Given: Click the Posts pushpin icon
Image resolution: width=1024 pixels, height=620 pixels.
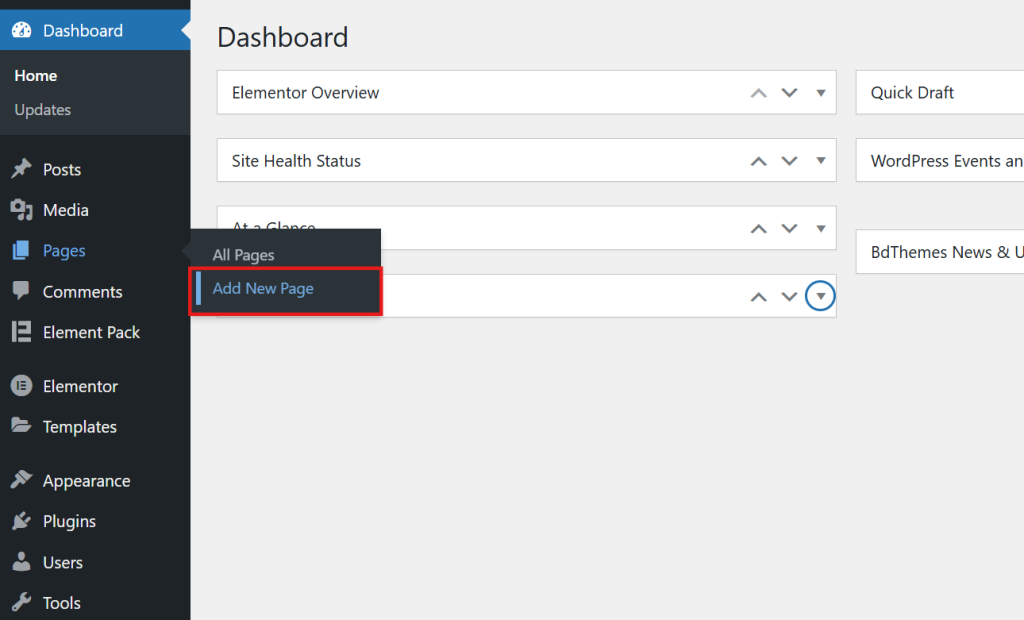Looking at the screenshot, I should (21, 169).
